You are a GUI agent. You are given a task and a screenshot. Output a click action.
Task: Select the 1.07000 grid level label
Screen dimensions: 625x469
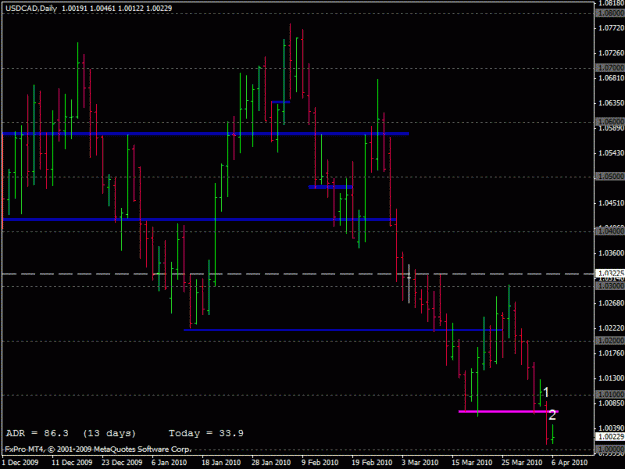pyautogui.click(x=611, y=68)
